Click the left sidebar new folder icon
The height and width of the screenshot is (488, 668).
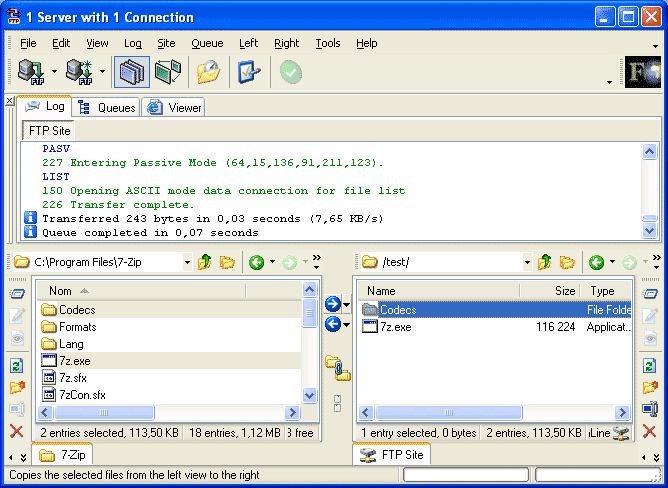click(x=17, y=387)
